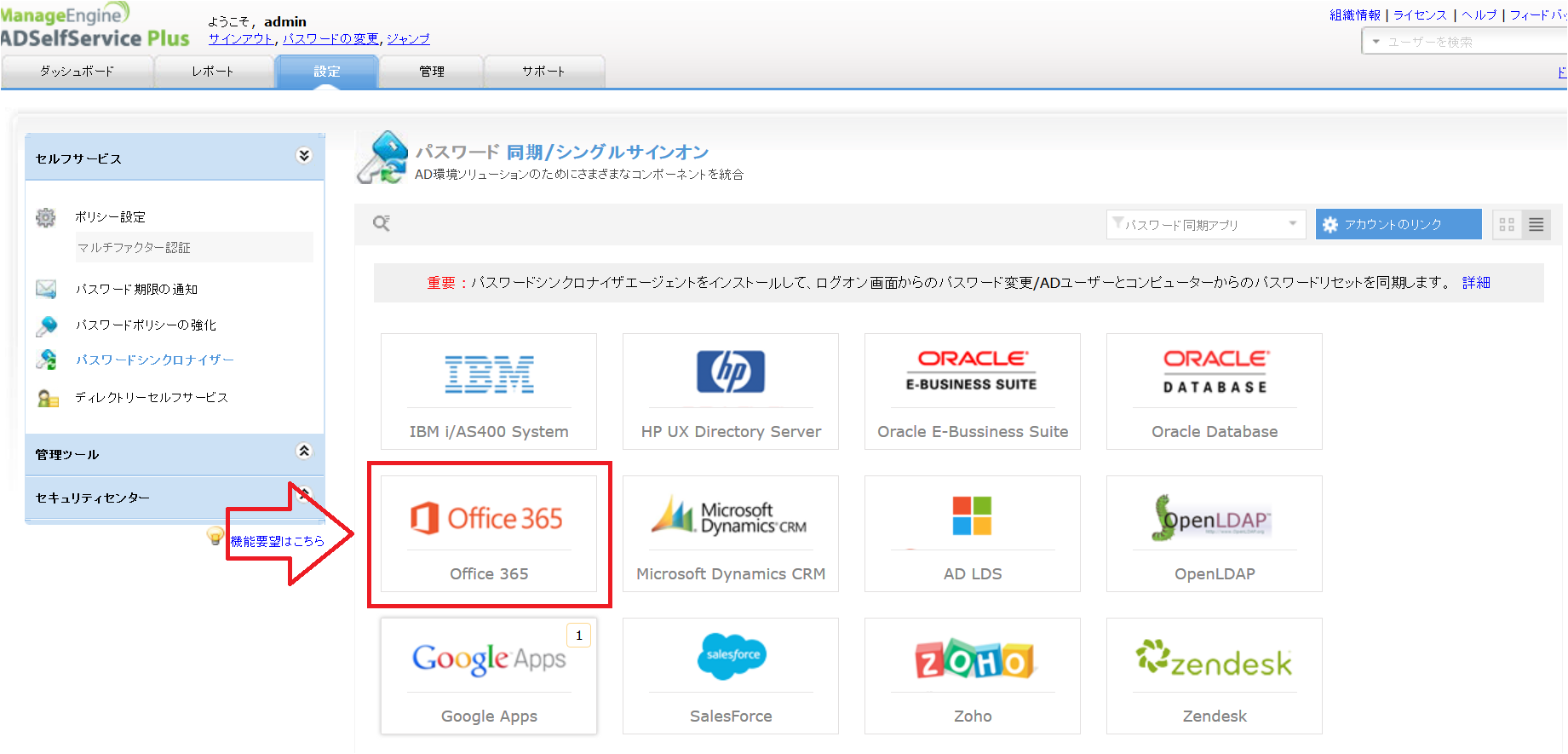
Task: Open the IBM i/AS400 System tile
Action: (x=489, y=391)
